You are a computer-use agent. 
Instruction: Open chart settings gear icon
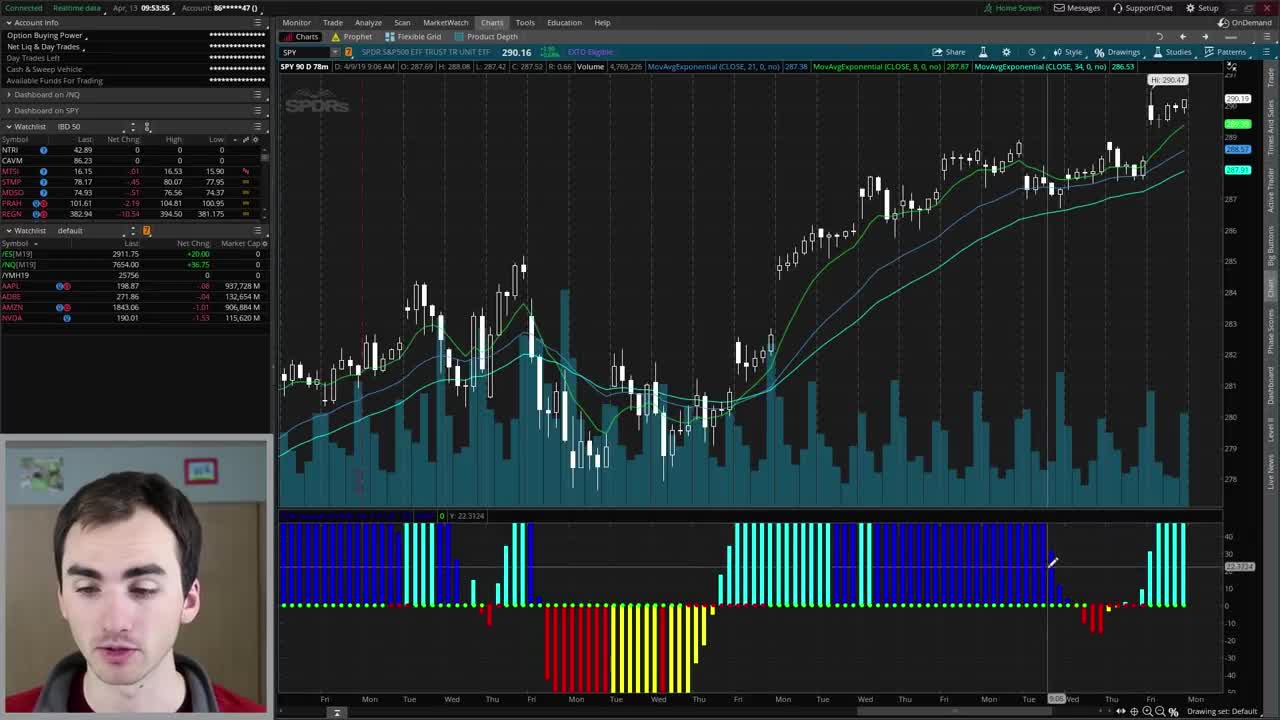click(1007, 52)
